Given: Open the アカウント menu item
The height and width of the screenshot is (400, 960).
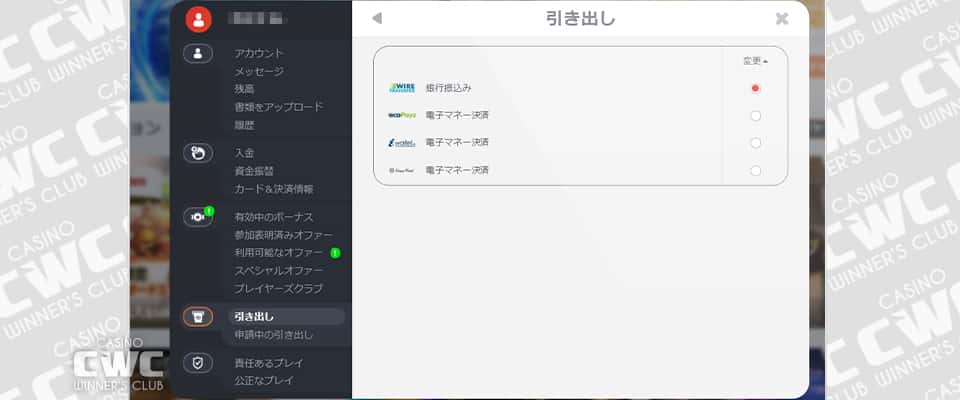Looking at the screenshot, I should click(259, 53).
